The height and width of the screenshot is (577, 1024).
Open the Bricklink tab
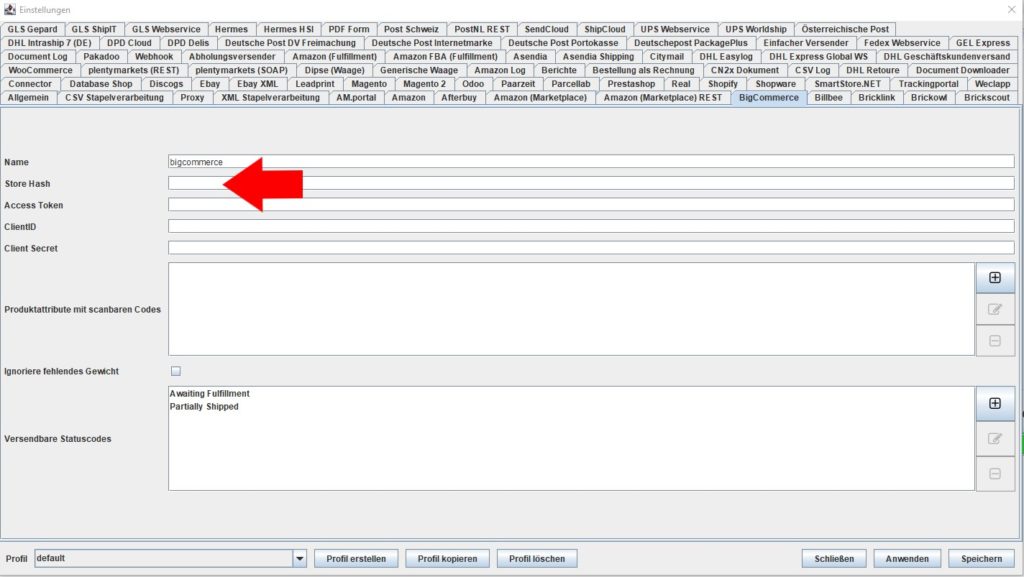(x=876, y=98)
